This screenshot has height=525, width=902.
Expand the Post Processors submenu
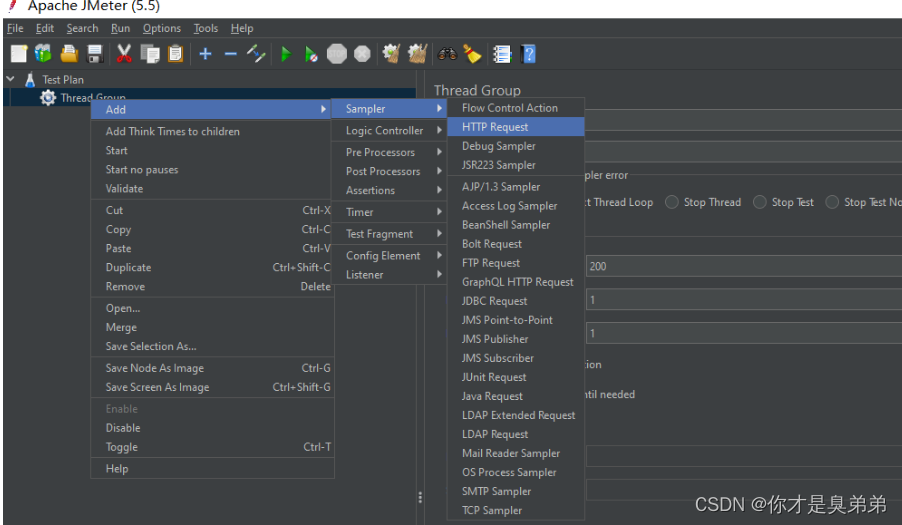389,171
